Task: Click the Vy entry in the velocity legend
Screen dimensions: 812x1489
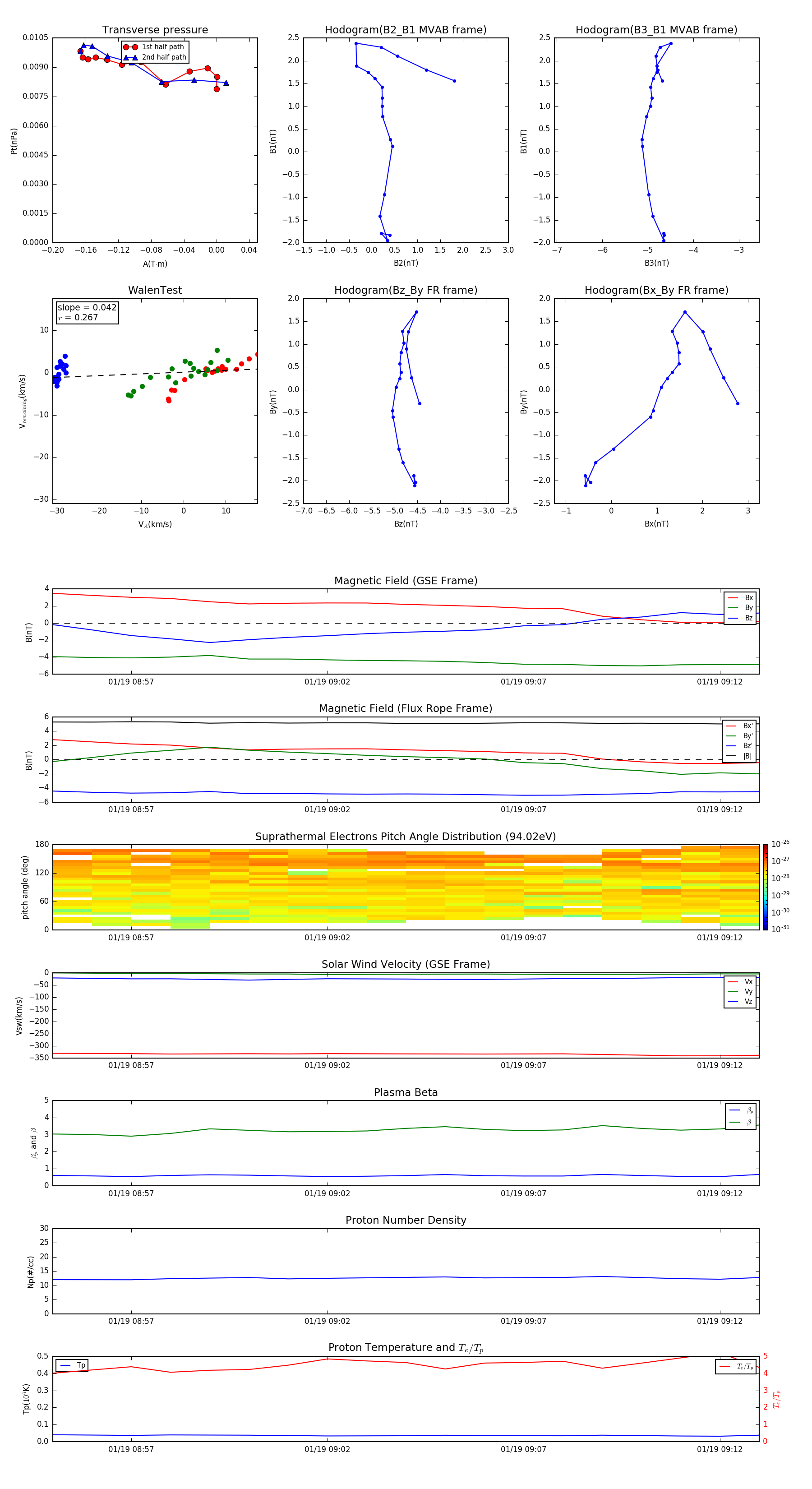Action: tap(740, 991)
